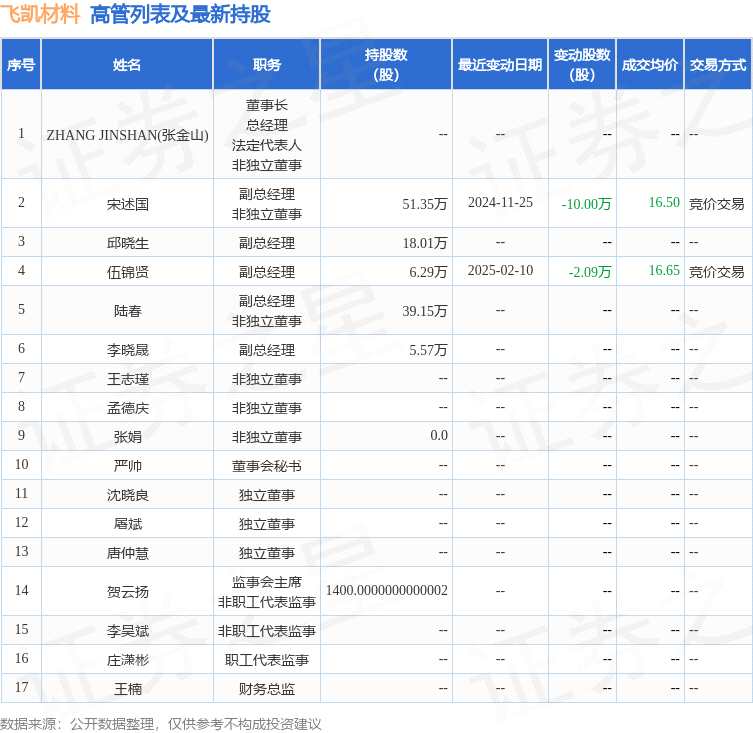Click the name ZHANG JINSHAN(张金山)

[127, 135]
